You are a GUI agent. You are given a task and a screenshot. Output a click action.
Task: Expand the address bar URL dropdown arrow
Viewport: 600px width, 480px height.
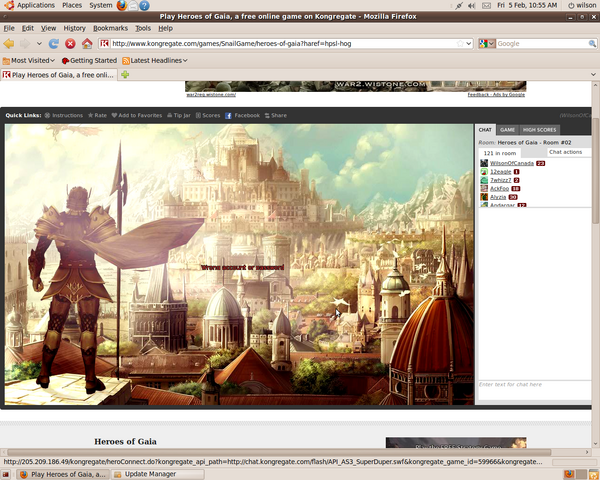469,44
